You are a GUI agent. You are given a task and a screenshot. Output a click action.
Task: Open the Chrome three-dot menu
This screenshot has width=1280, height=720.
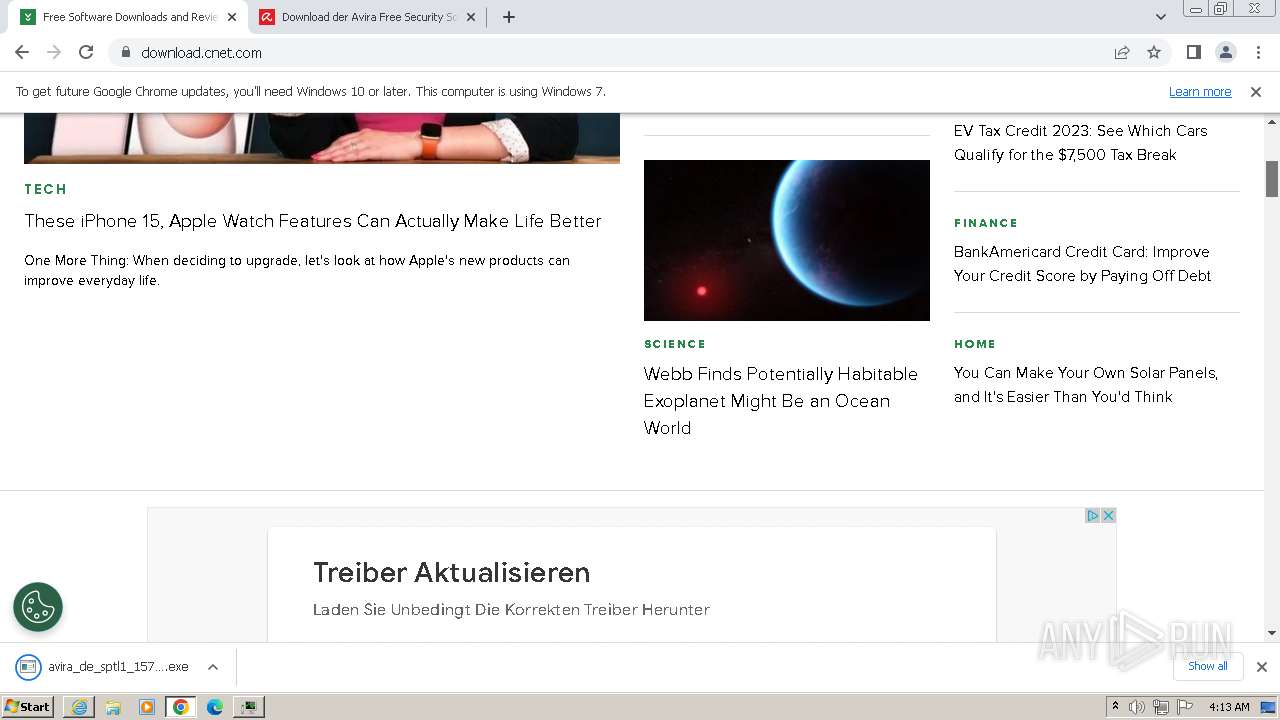pyautogui.click(x=1258, y=52)
